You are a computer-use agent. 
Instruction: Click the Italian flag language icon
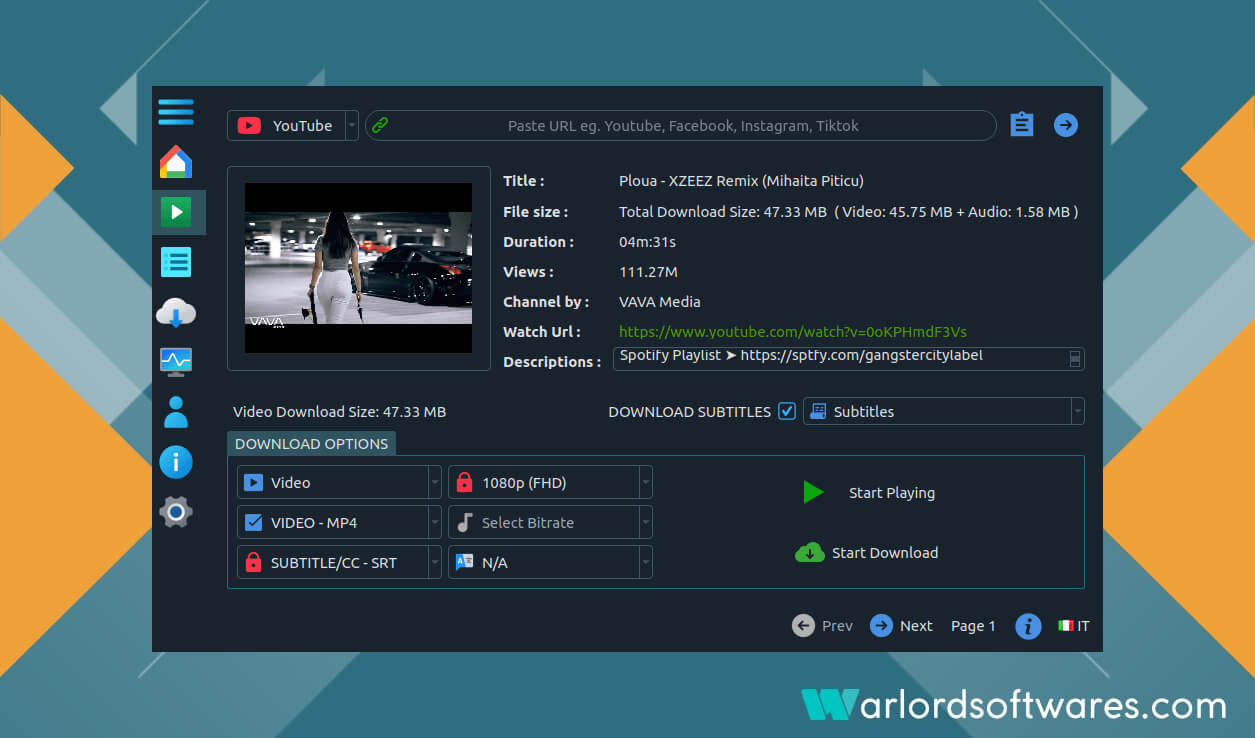click(1065, 626)
